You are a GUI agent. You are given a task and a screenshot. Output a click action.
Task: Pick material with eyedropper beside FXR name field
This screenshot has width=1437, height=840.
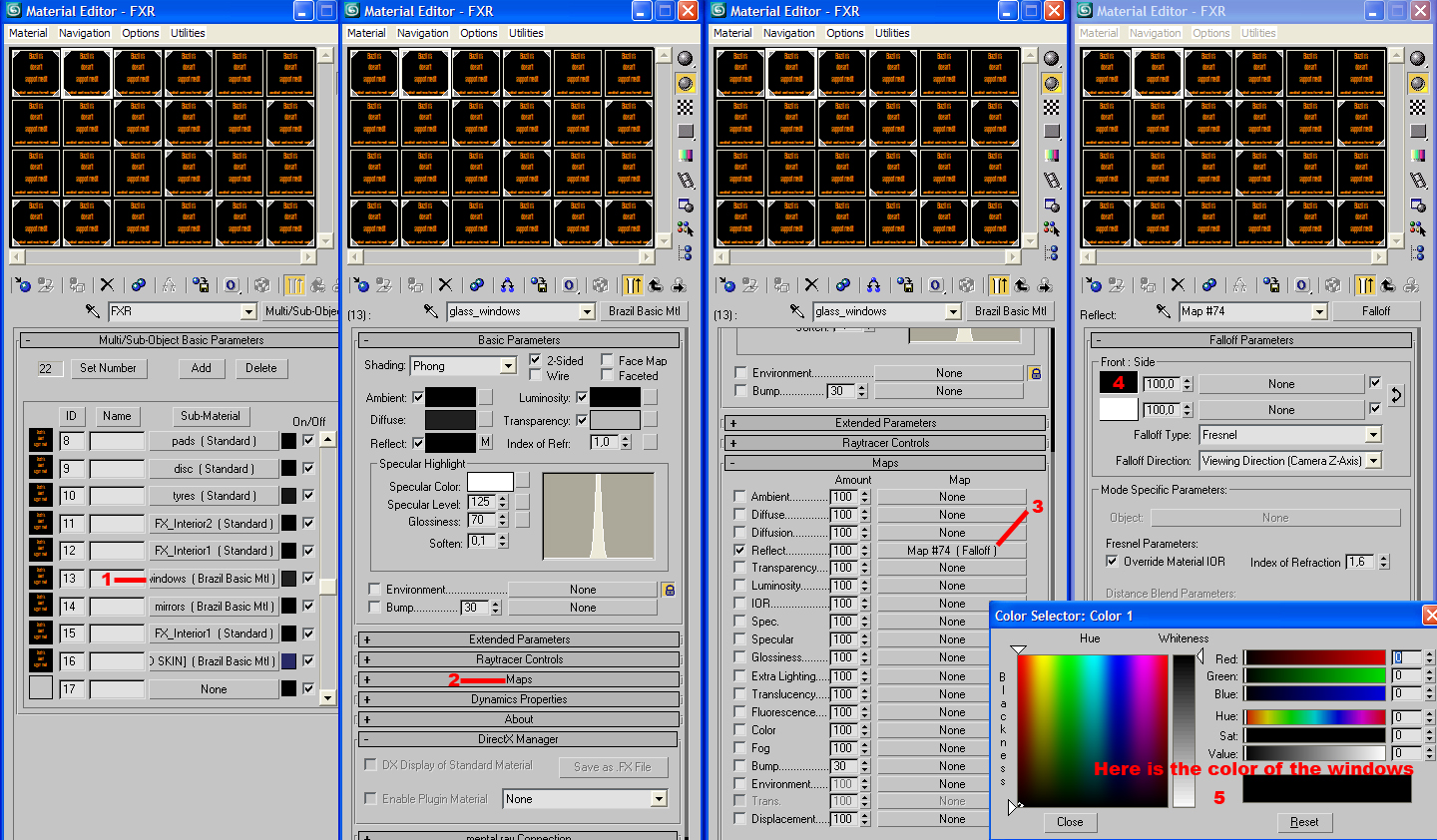(x=93, y=311)
